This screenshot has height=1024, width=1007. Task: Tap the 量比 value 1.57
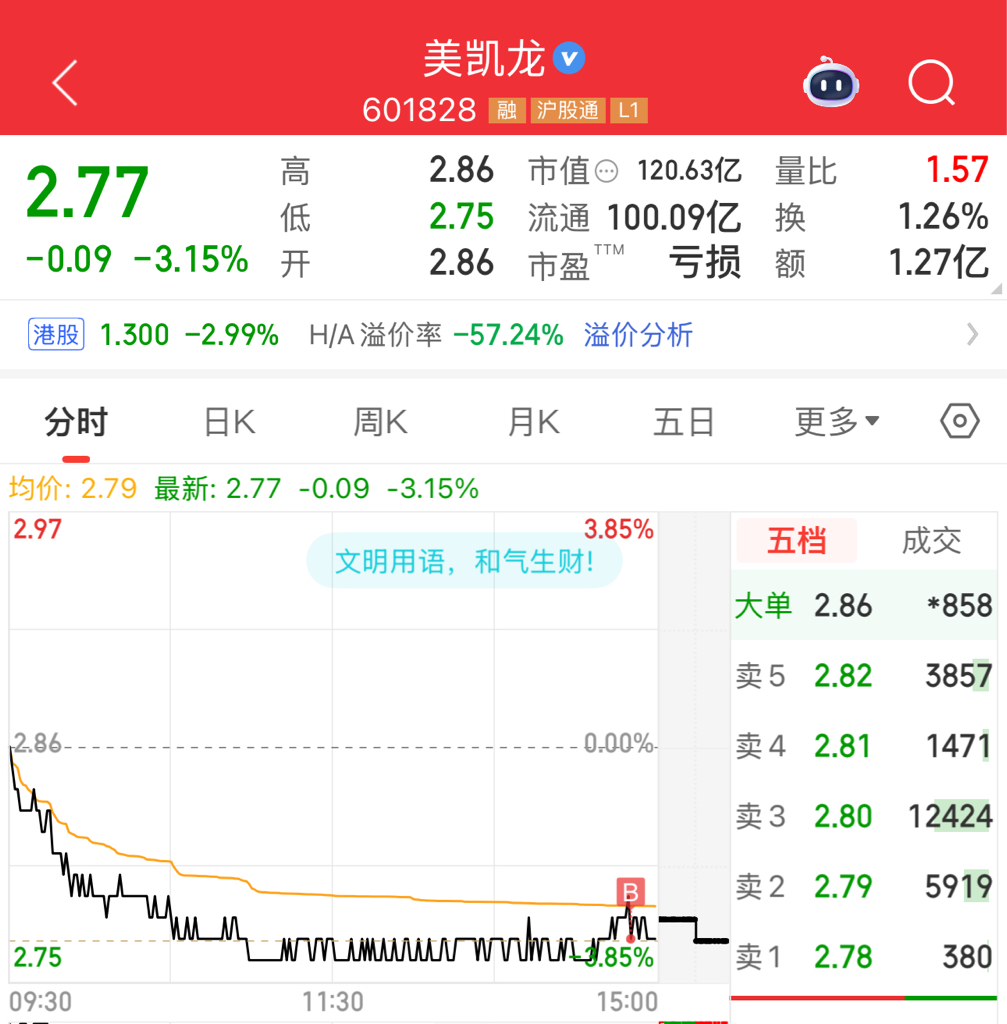[x=957, y=170]
